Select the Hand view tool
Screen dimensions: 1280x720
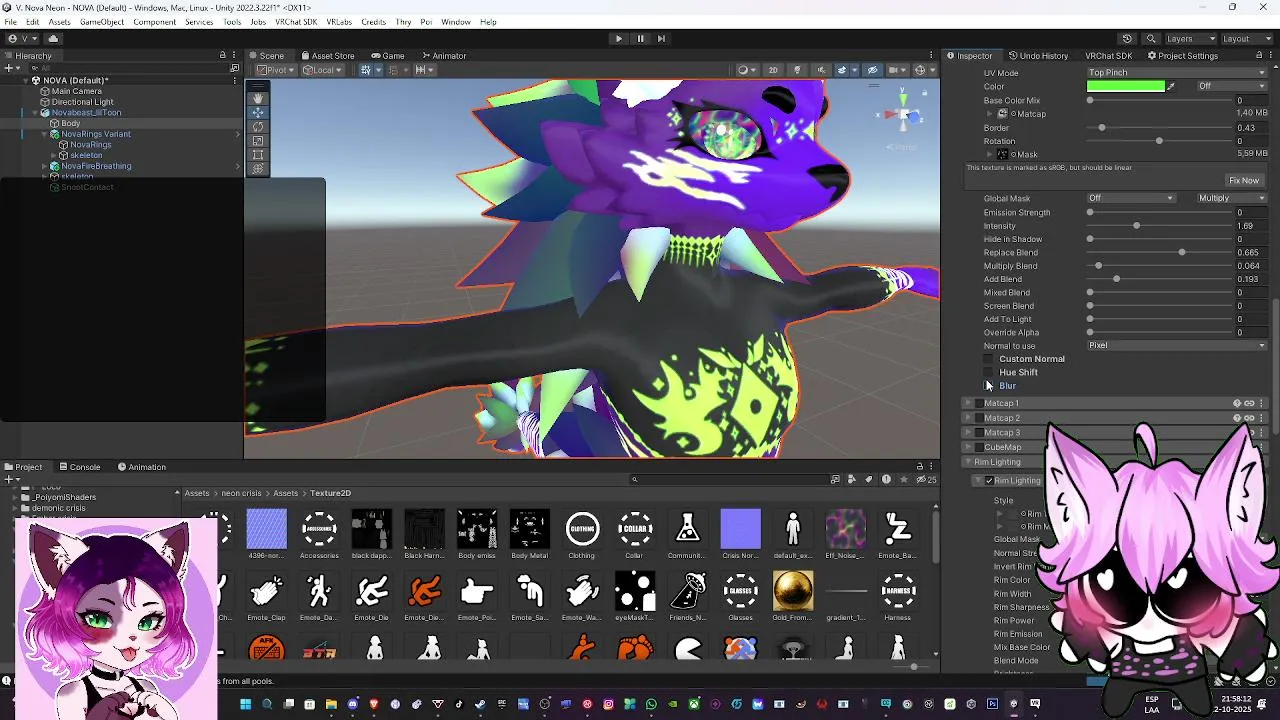click(x=258, y=98)
